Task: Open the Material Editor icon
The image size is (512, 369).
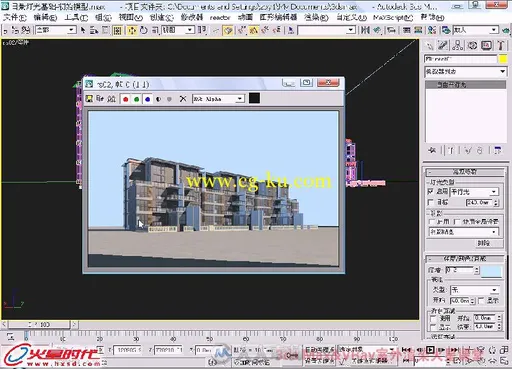Action: click(432, 30)
